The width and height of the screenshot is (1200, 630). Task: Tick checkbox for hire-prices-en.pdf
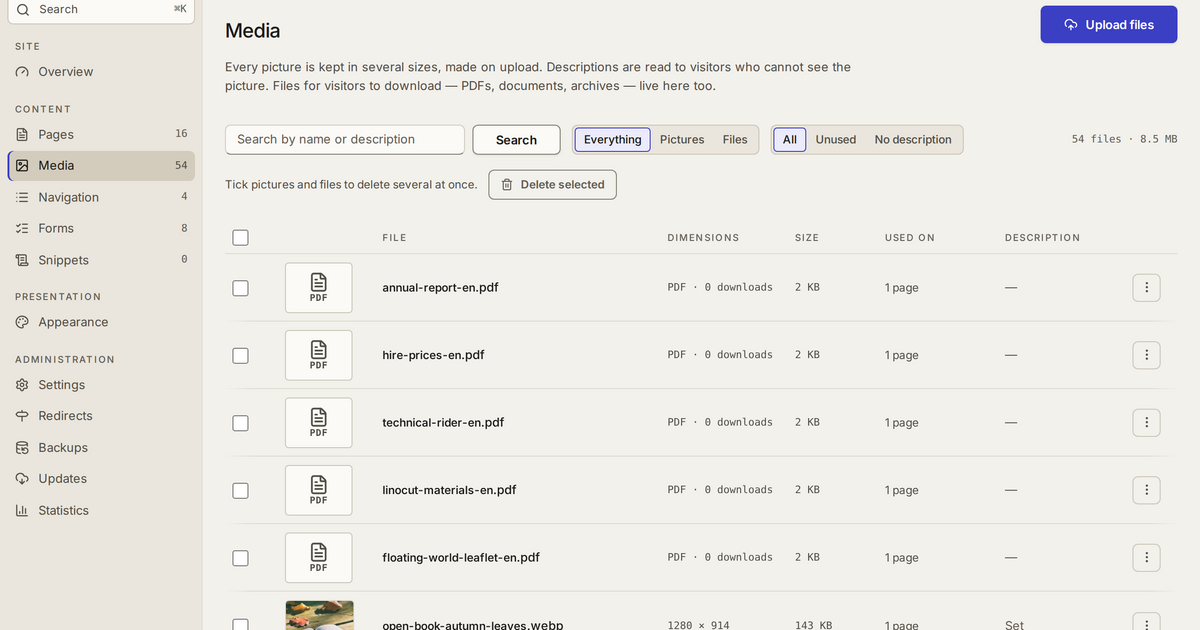click(240, 355)
